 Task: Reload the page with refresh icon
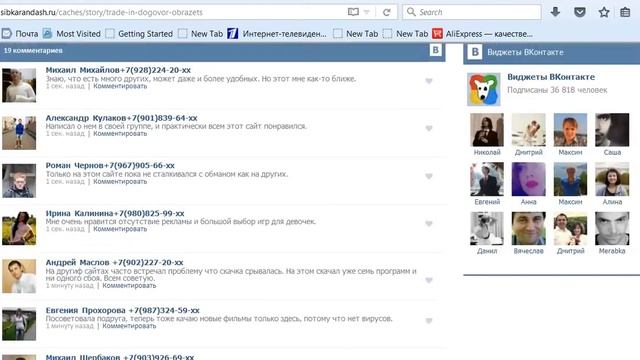pyautogui.click(x=387, y=12)
